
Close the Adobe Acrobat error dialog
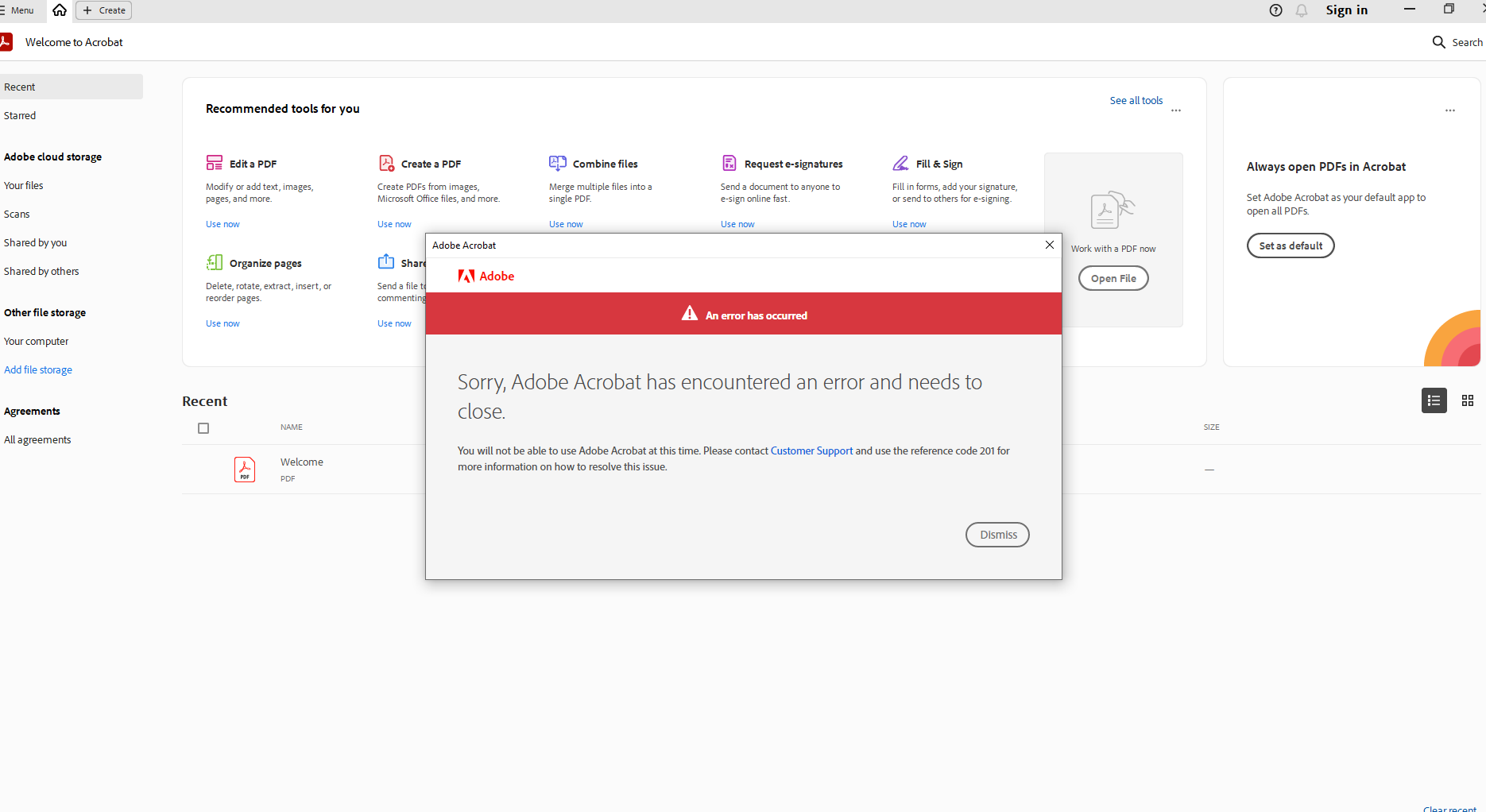pyautogui.click(x=1050, y=245)
